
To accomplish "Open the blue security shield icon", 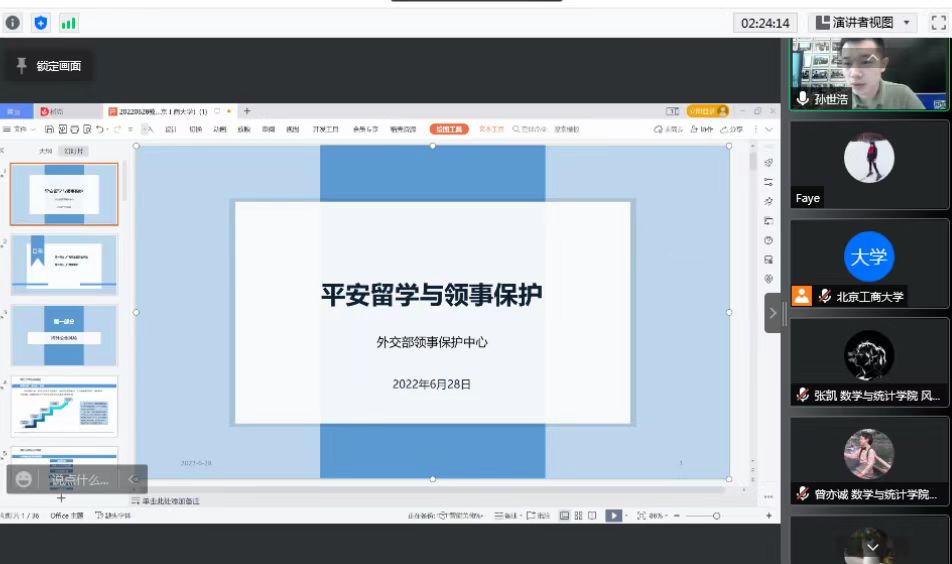I will 41,23.
